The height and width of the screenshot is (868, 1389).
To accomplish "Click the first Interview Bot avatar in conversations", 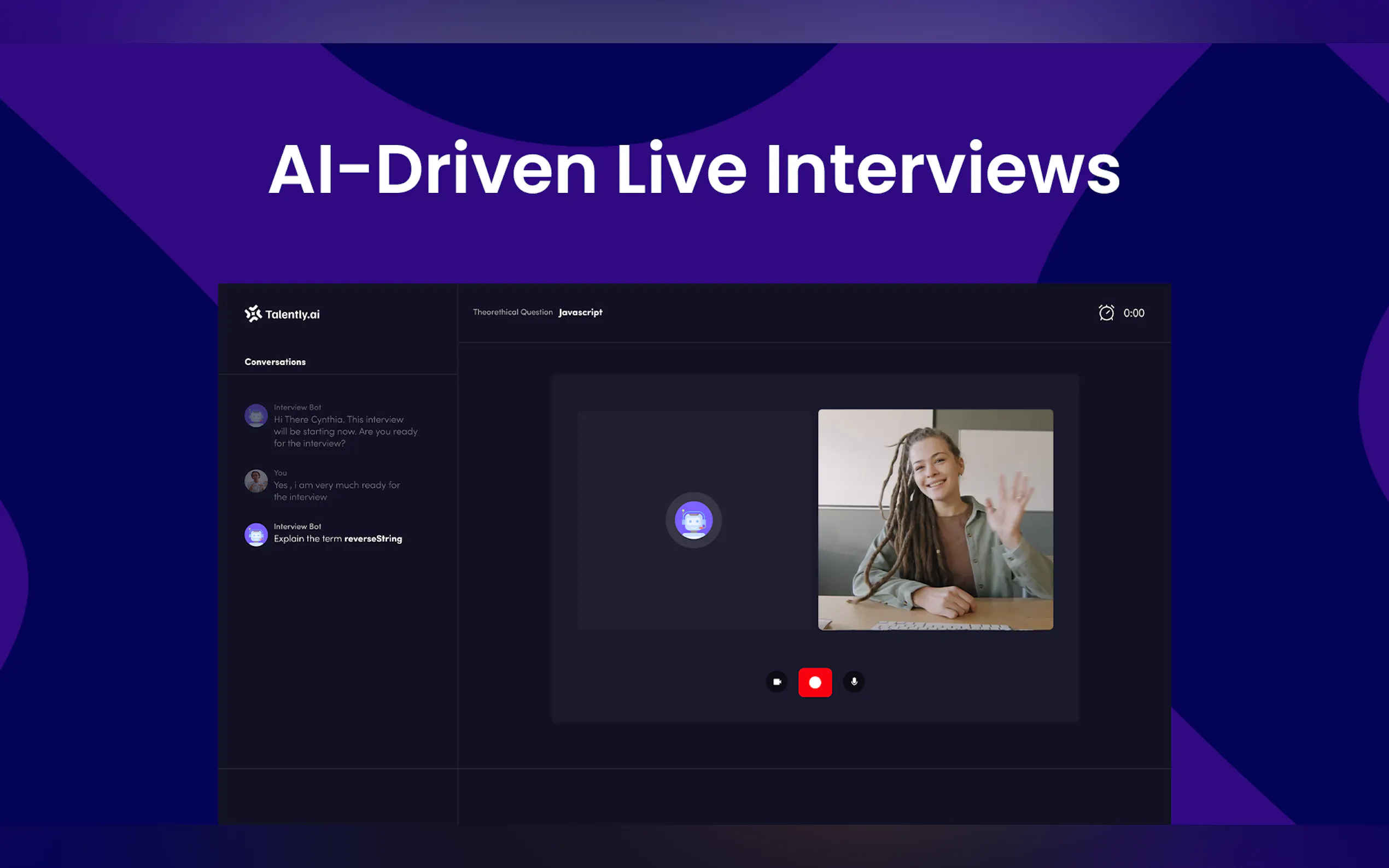I will coord(256,415).
